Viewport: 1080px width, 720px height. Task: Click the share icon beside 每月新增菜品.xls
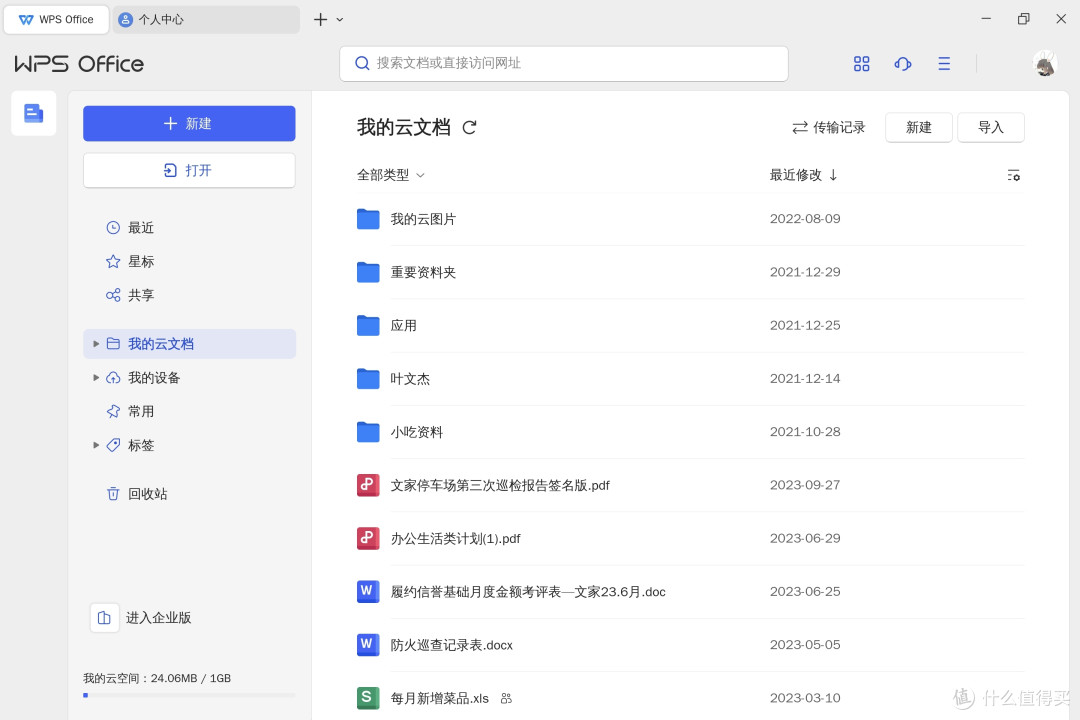point(508,698)
